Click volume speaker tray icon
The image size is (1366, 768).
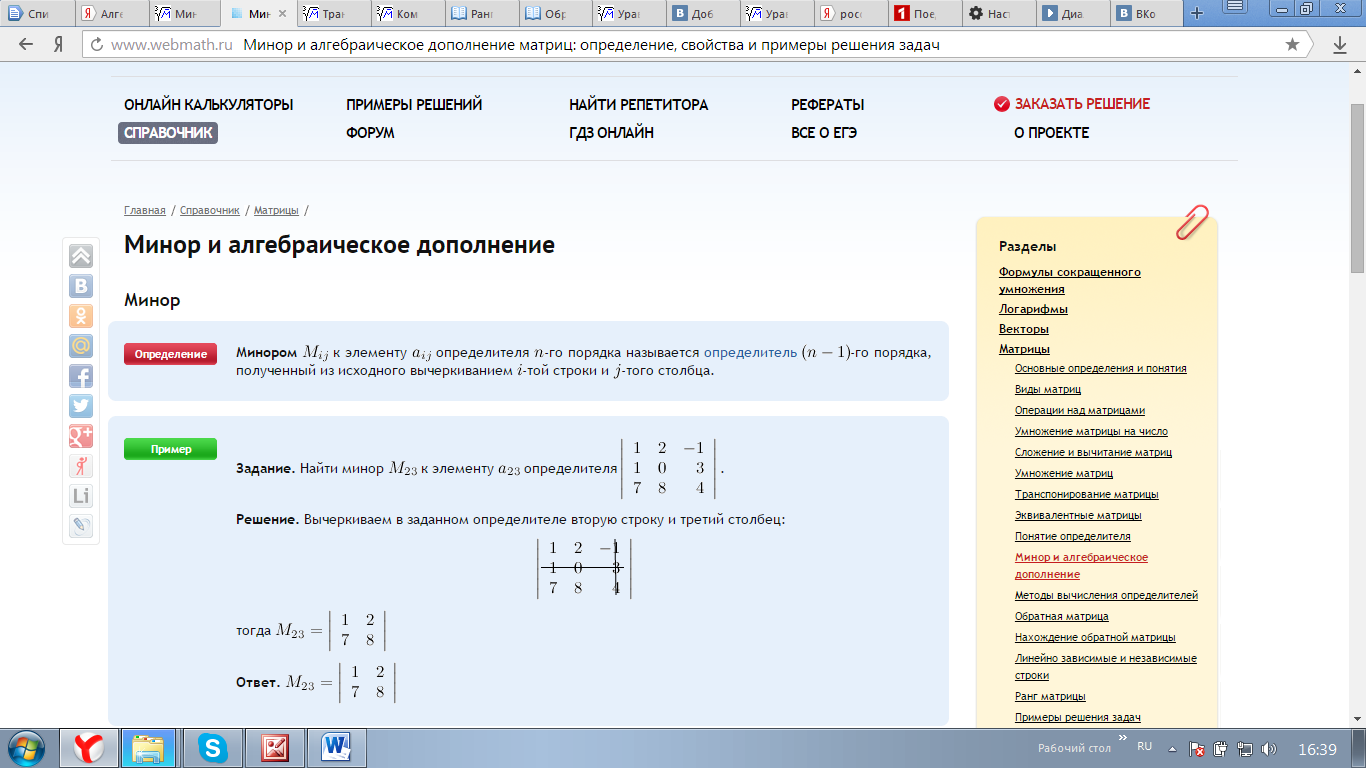tap(1269, 749)
